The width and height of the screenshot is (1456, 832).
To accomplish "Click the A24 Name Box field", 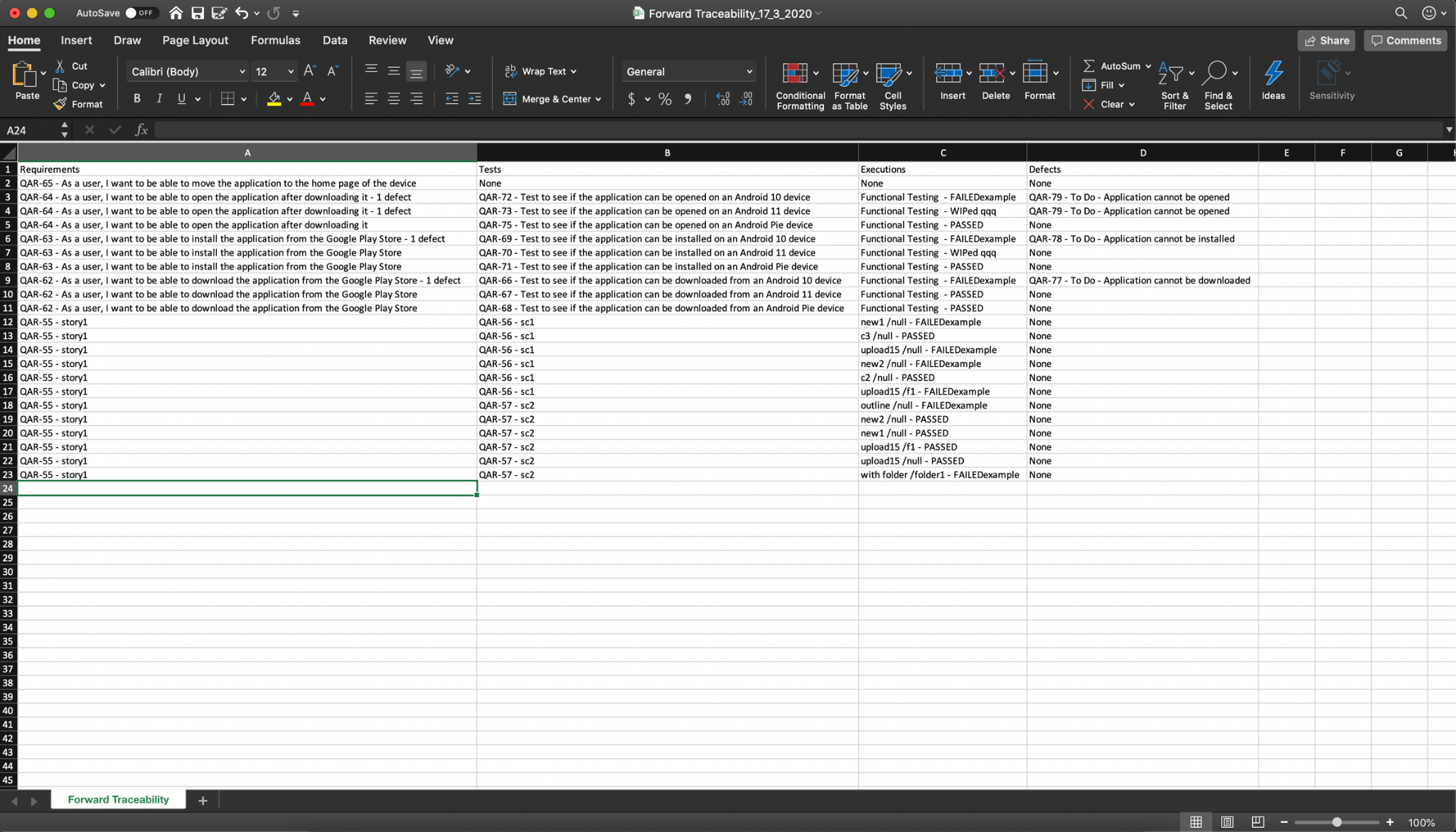I will (x=30, y=130).
